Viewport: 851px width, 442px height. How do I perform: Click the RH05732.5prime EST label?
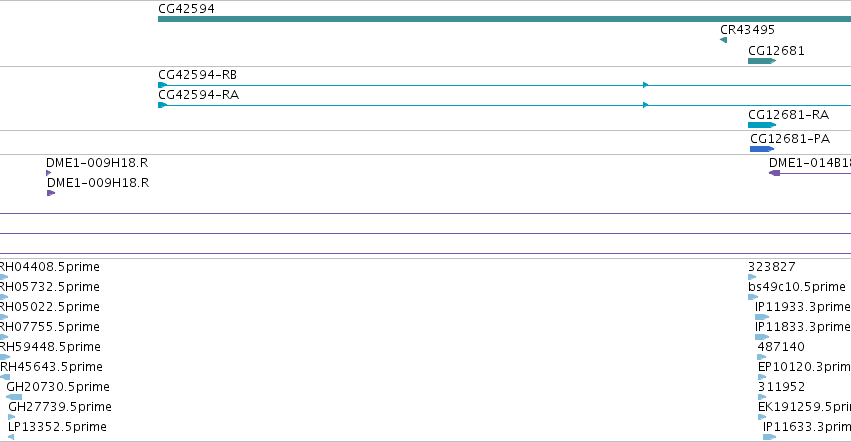[x=49, y=287]
